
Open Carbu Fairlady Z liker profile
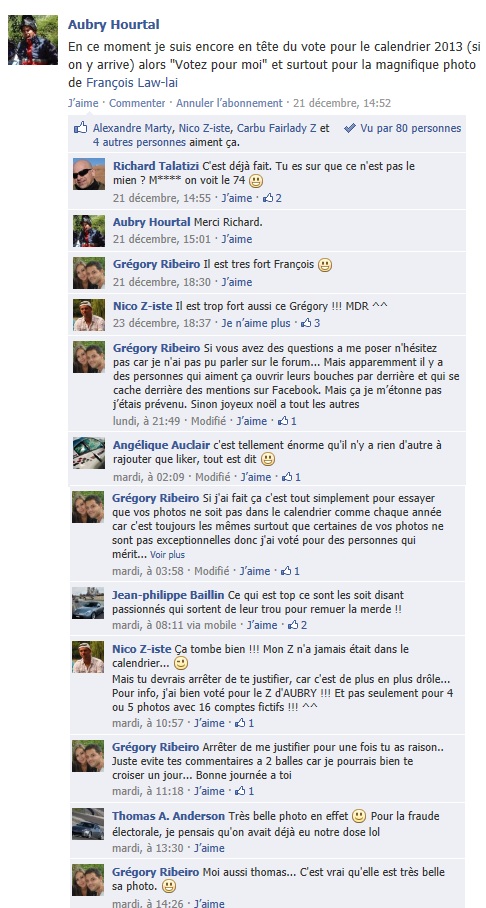click(x=276, y=128)
